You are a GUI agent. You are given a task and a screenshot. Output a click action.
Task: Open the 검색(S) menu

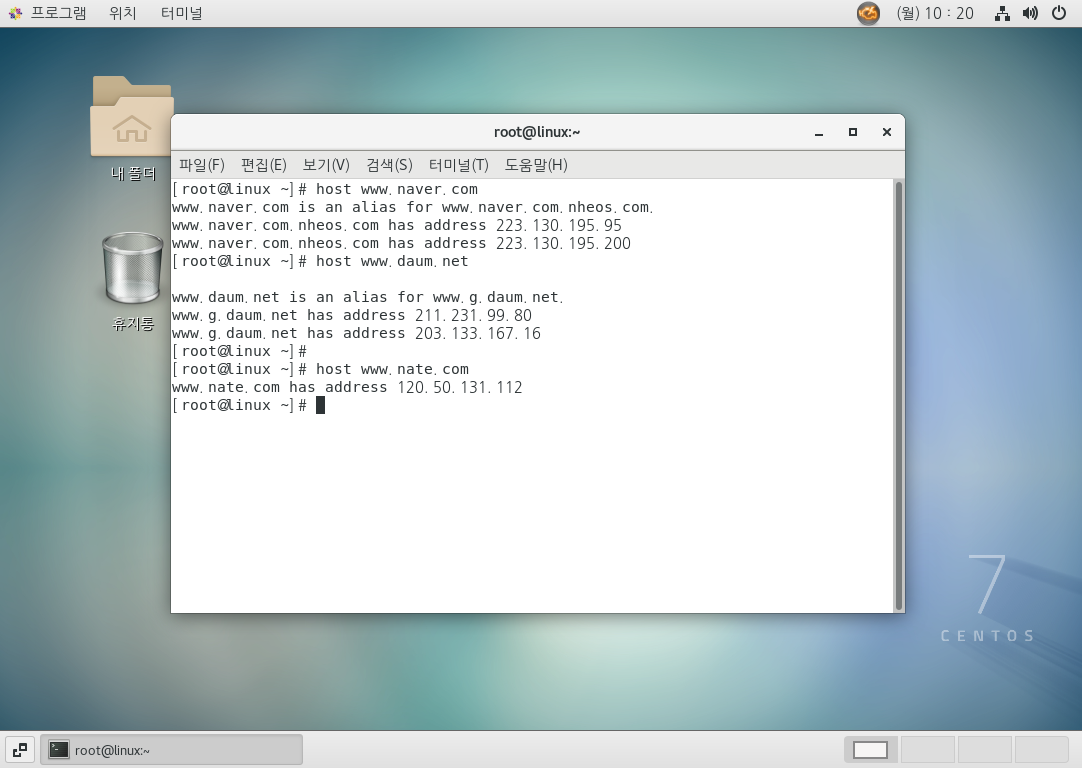coord(389,165)
